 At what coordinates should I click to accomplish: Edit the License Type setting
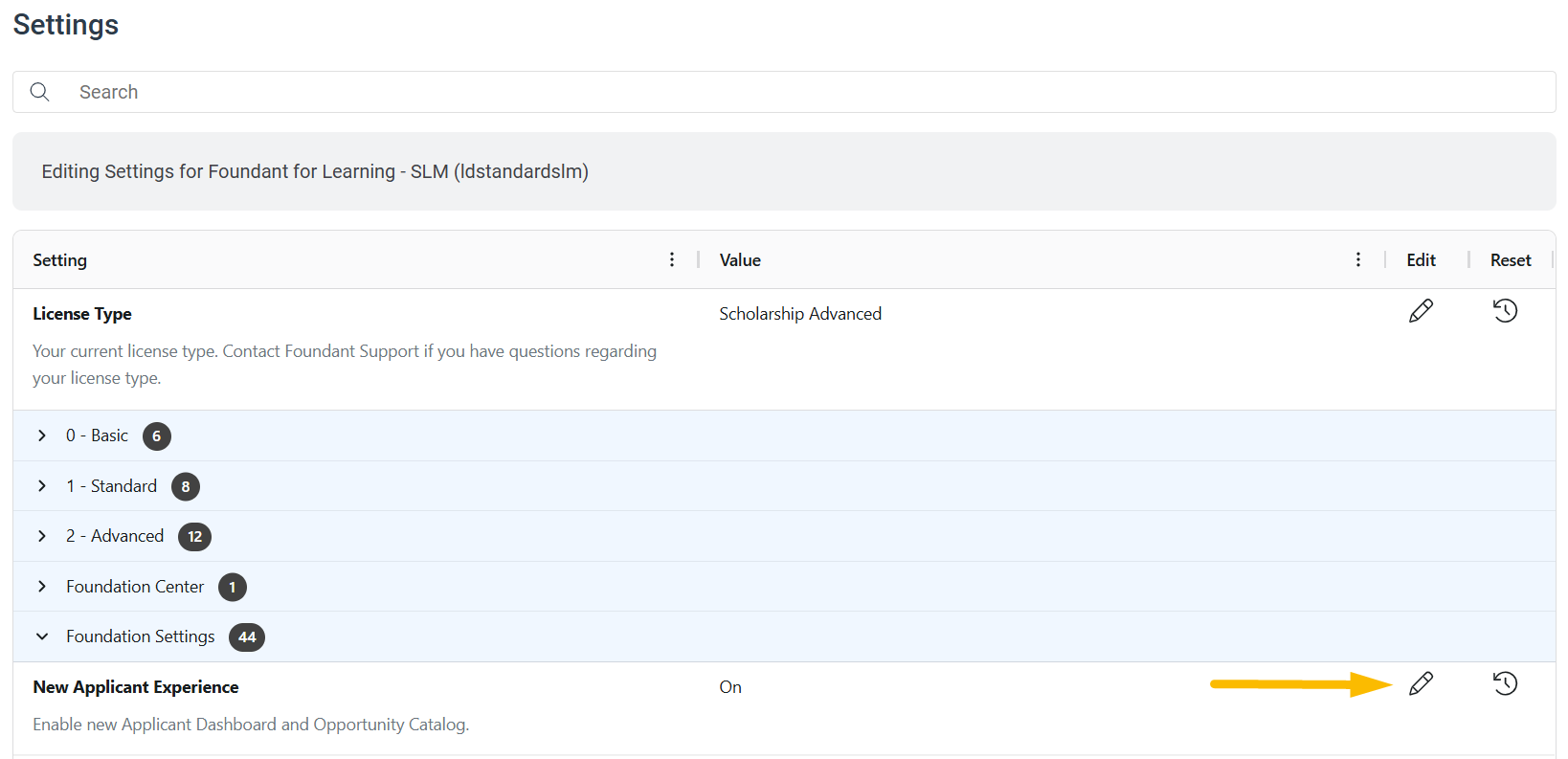click(x=1421, y=311)
